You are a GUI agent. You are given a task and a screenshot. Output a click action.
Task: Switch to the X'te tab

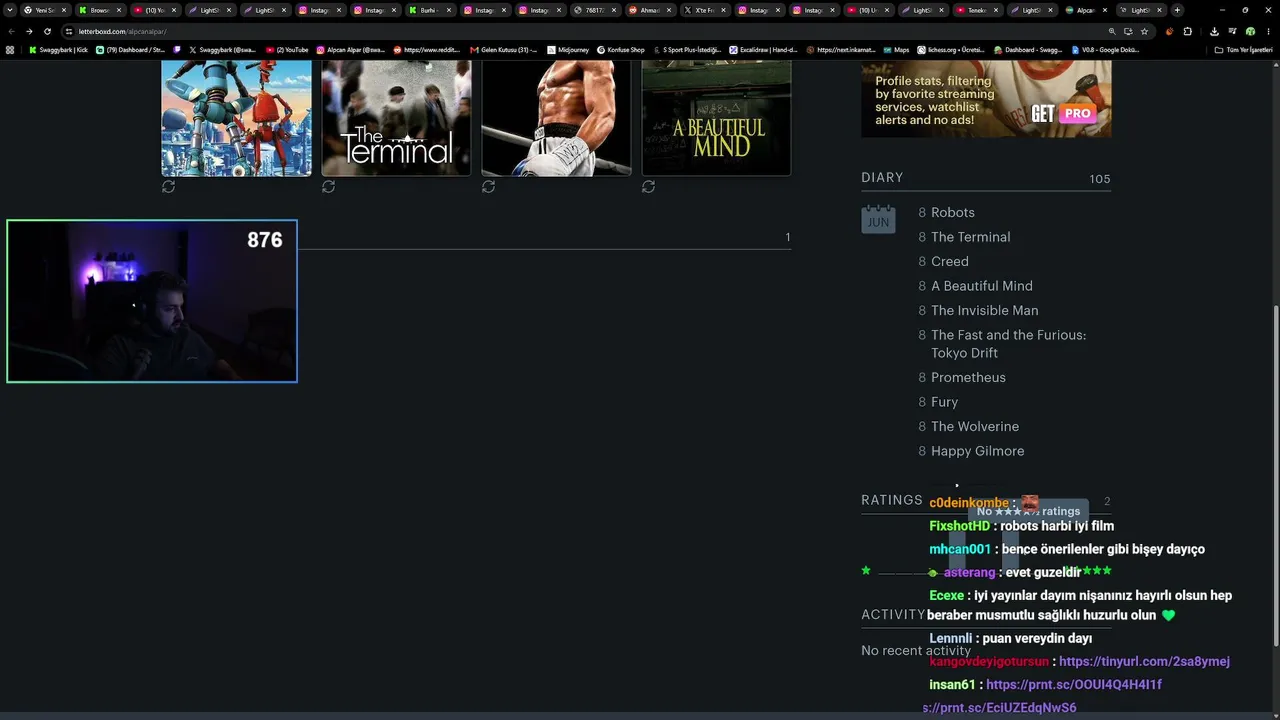tap(704, 10)
